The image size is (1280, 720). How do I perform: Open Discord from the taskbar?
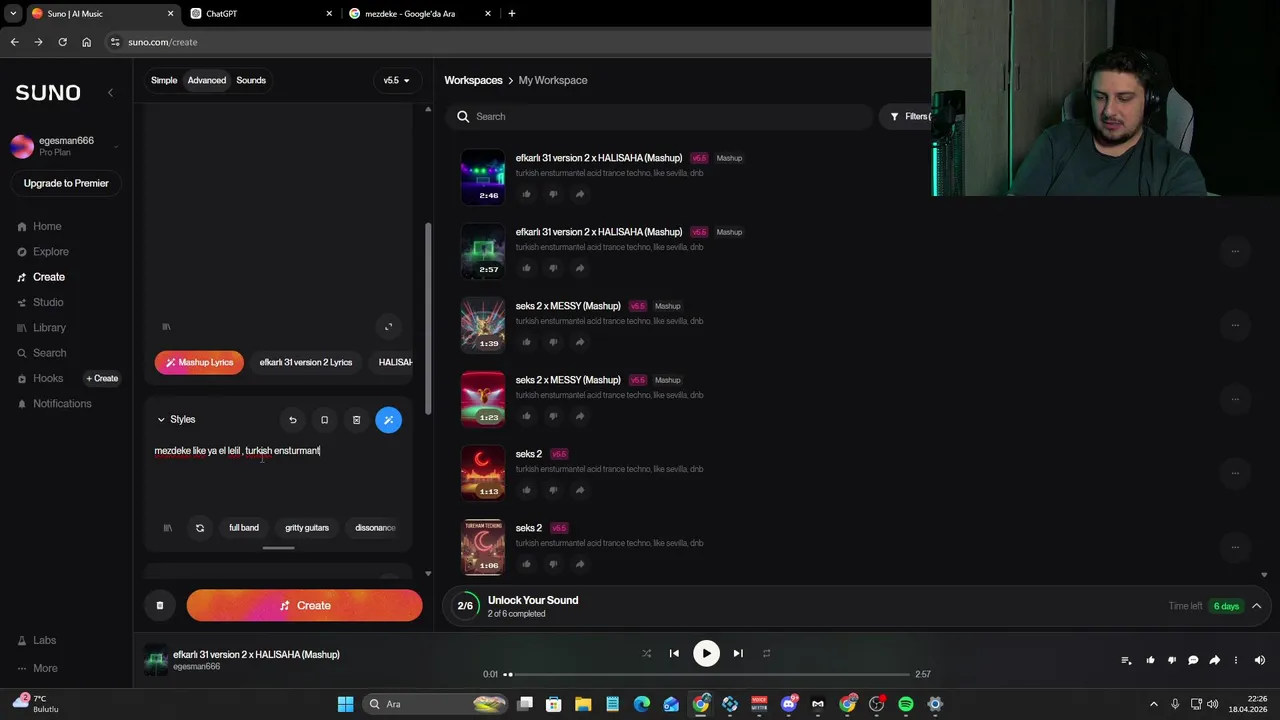(789, 704)
